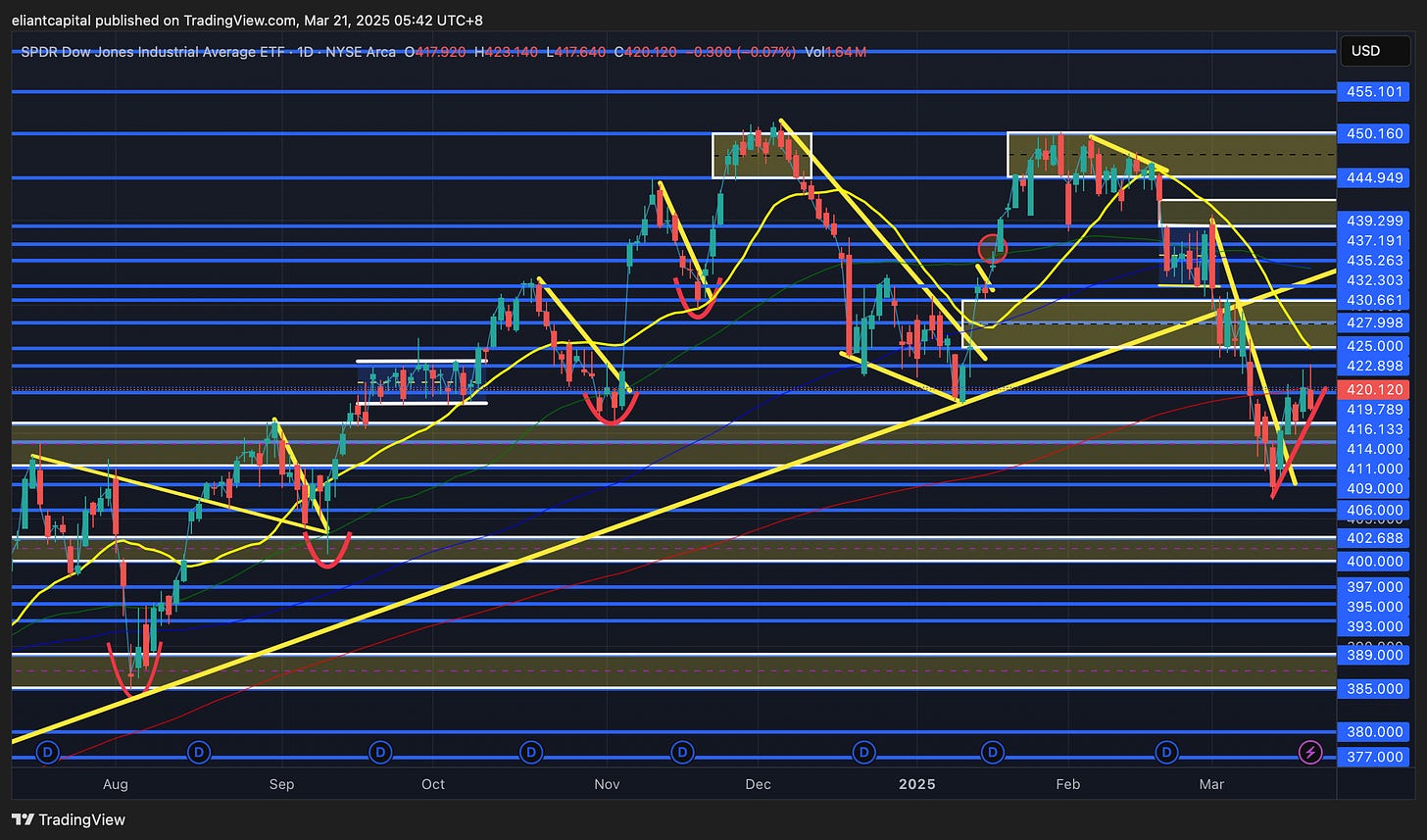Select the 389.000 price level label
This screenshot has width=1427, height=840.
coord(1376,655)
